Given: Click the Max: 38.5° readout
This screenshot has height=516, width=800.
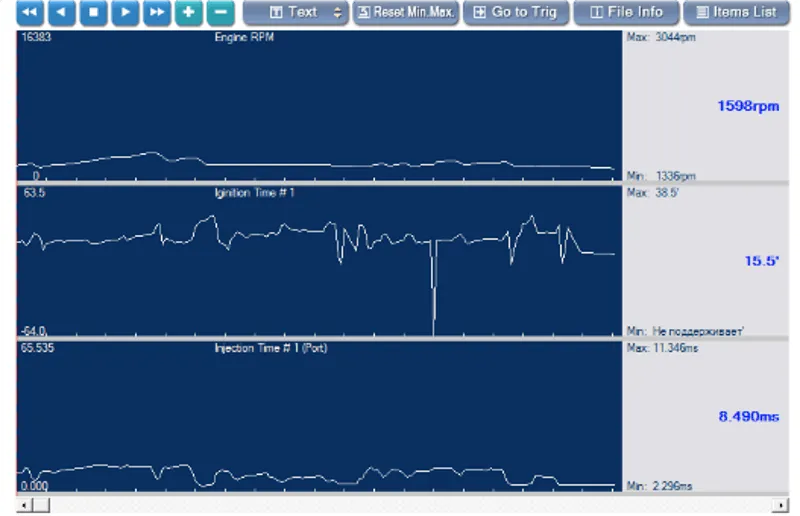Looking at the screenshot, I should click(x=653, y=193).
